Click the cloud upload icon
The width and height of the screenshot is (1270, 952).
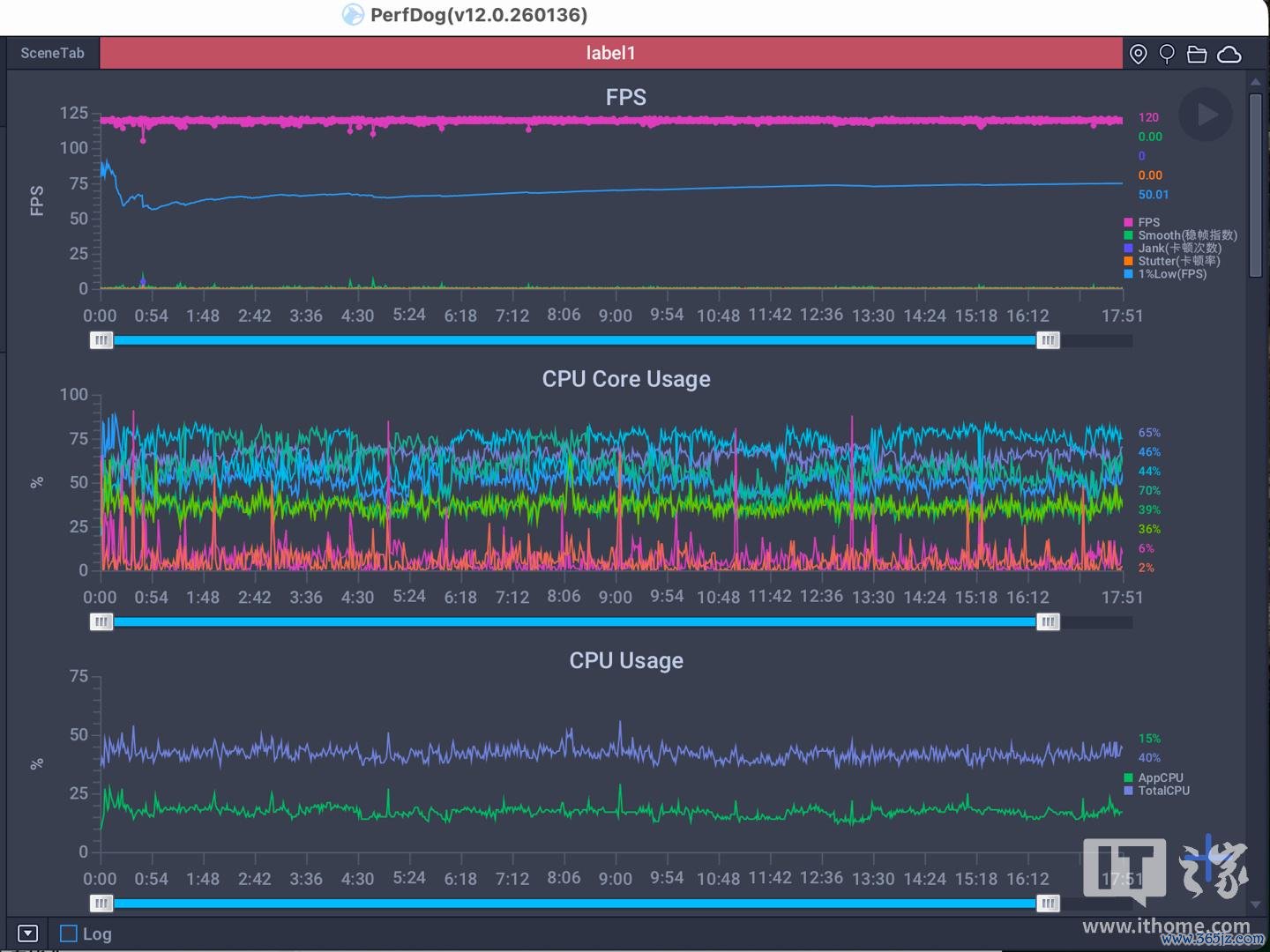(1229, 55)
